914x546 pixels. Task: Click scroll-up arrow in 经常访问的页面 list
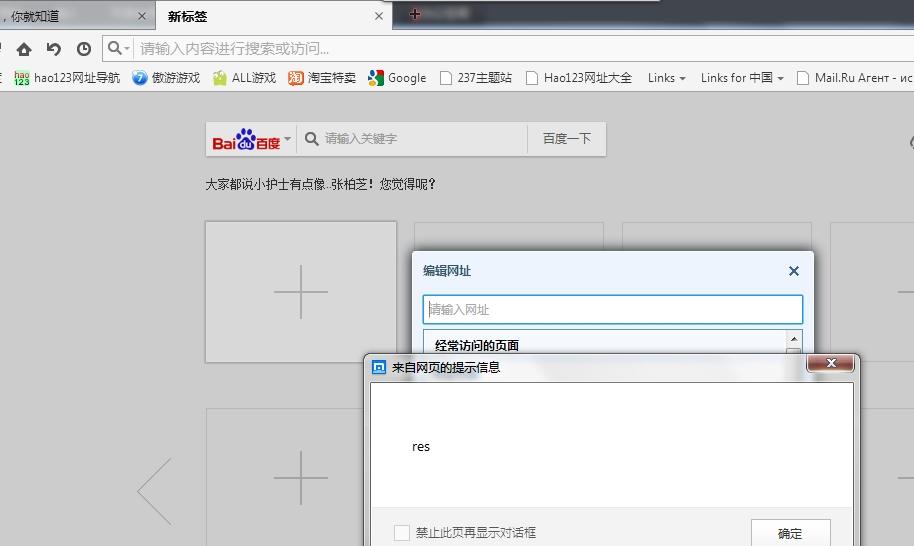coord(793,339)
